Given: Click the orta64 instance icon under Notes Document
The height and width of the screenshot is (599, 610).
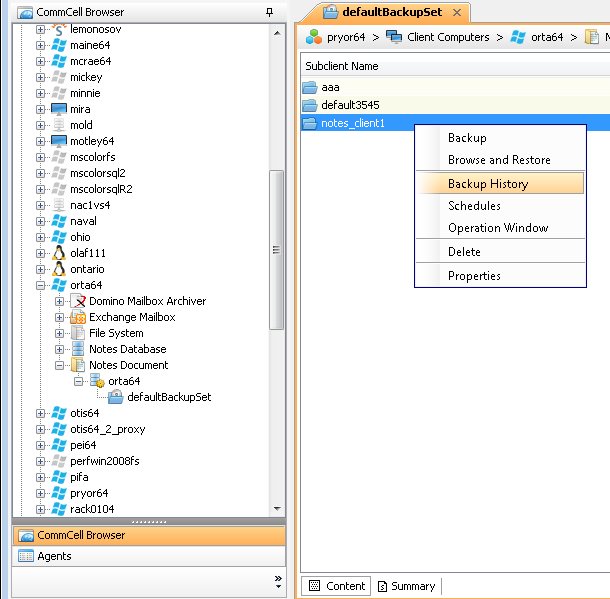Looking at the screenshot, I should click(97, 381).
